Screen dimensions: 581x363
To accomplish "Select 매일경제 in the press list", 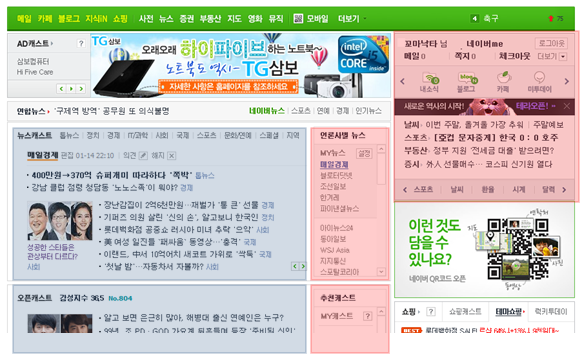I will 334,164.
